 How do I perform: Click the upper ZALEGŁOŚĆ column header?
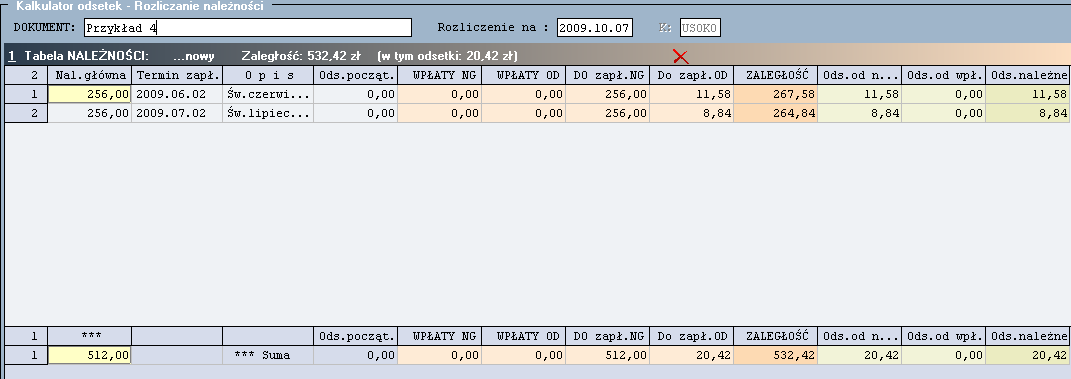776,75
